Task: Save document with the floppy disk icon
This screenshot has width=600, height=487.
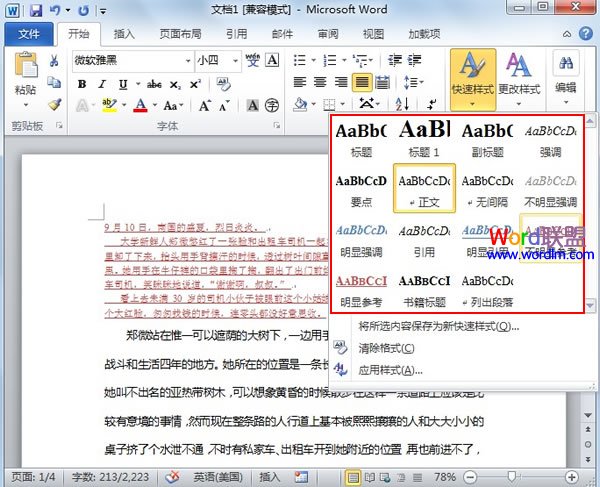Action: tap(36, 10)
